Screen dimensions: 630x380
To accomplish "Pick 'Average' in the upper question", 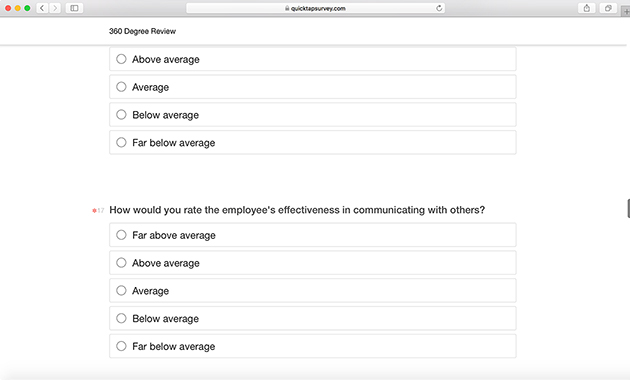I will pos(313,87).
